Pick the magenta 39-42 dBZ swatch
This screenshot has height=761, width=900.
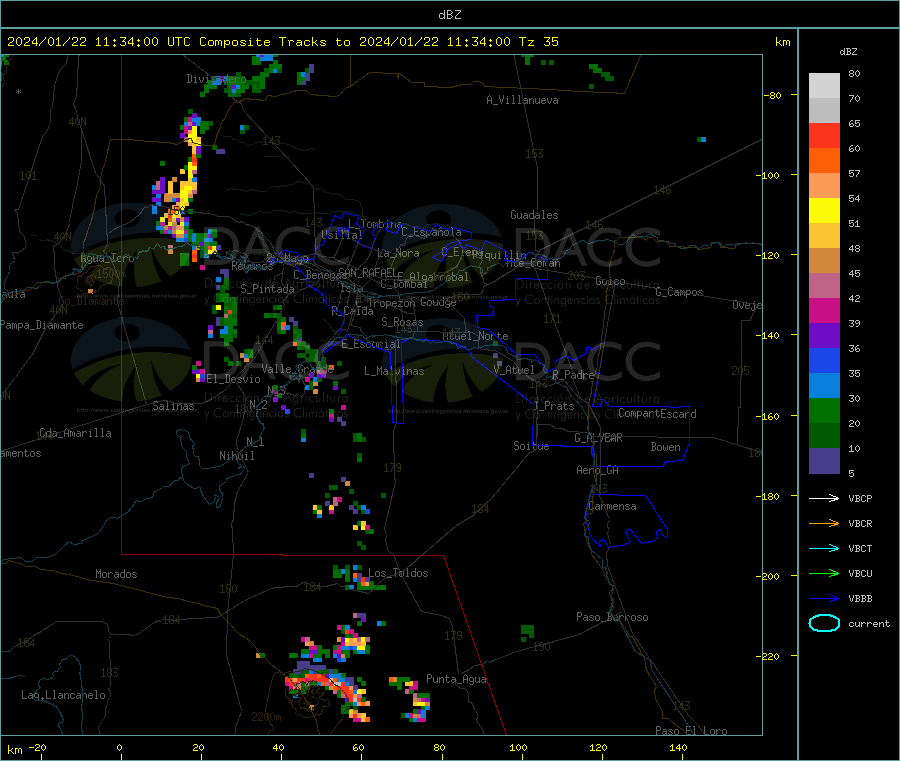point(824,310)
